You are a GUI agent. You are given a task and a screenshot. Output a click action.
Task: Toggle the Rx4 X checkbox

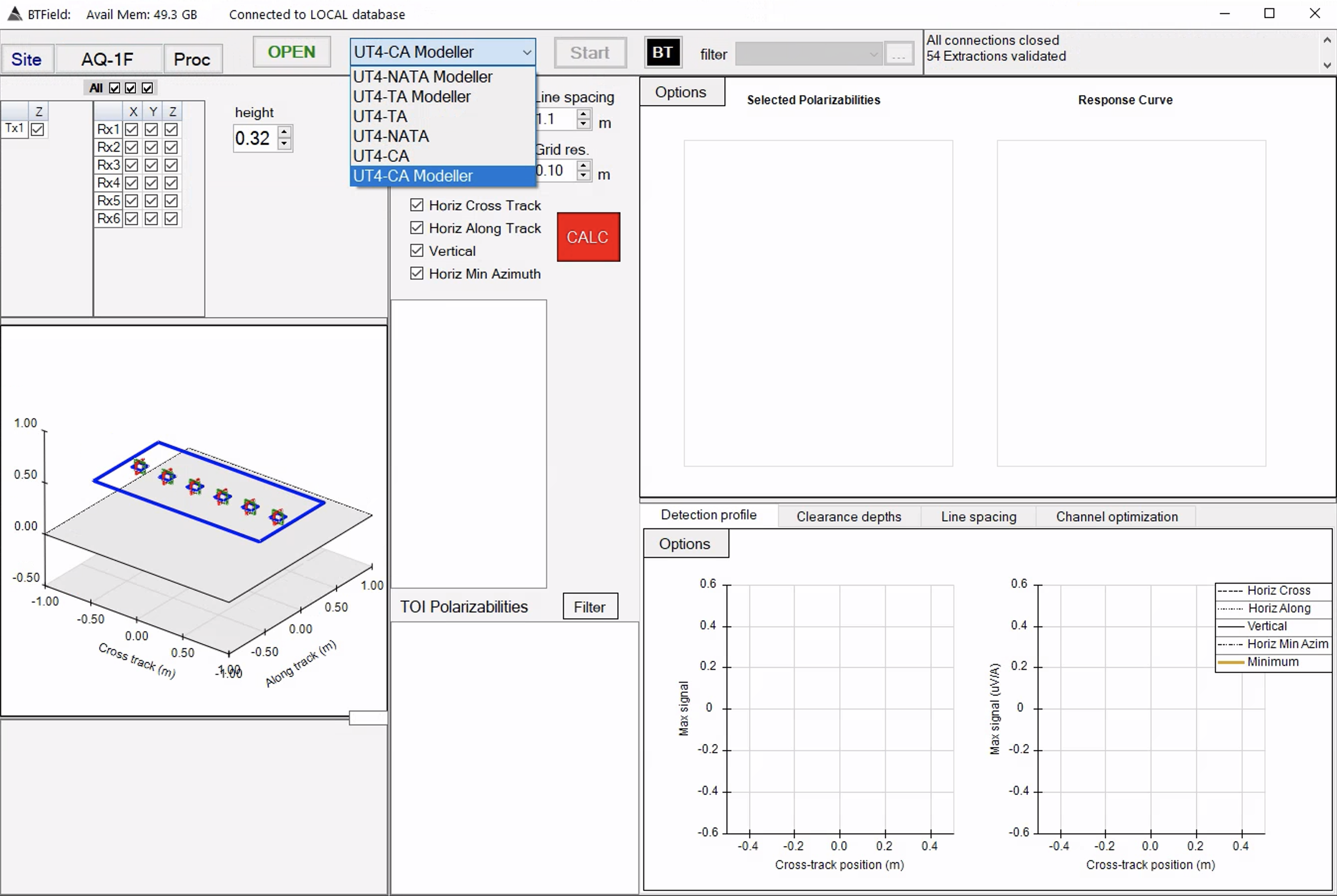131,183
